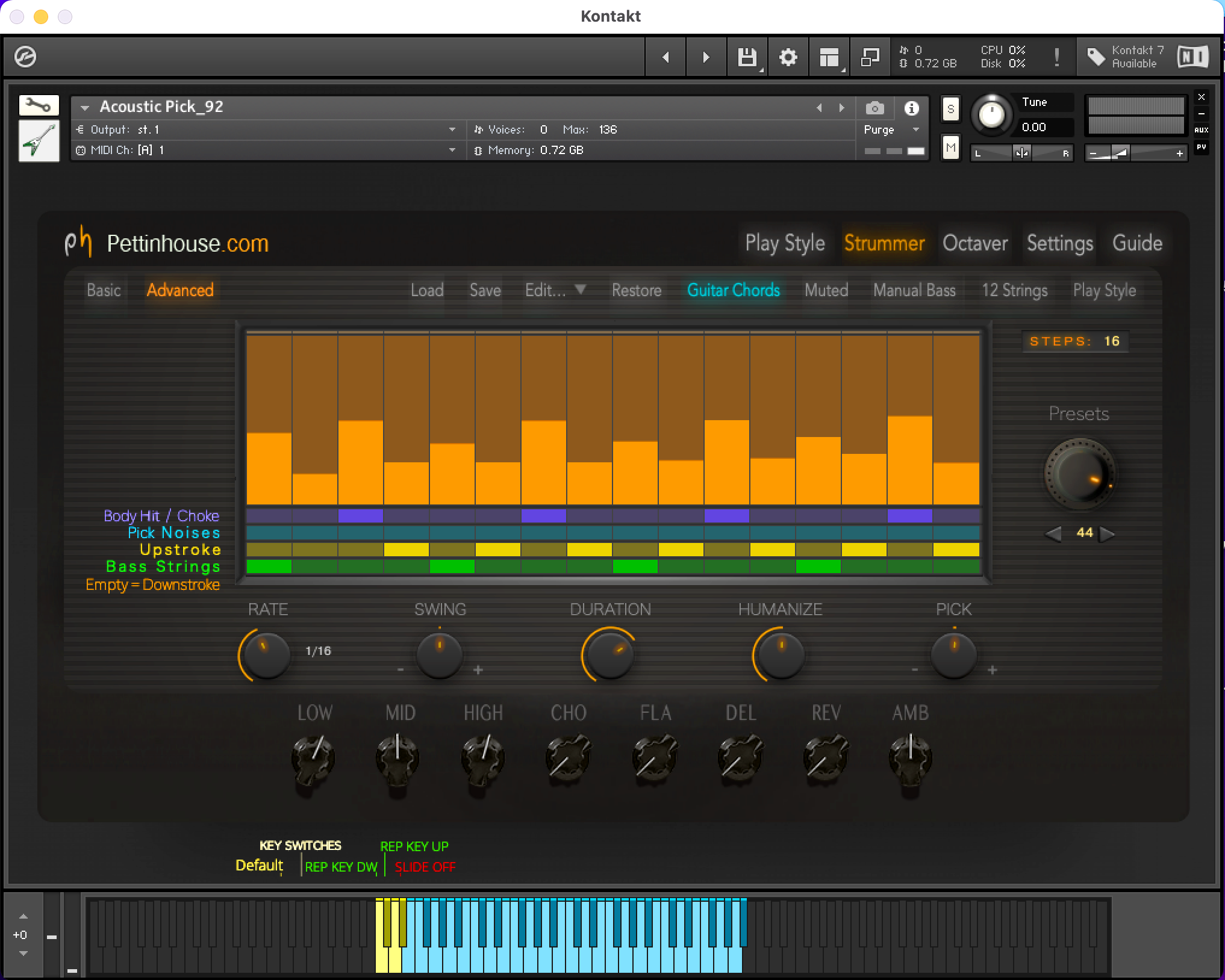Screen dimensions: 1225x980
Task: Show instrument info with the i icon
Action: click(x=911, y=108)
